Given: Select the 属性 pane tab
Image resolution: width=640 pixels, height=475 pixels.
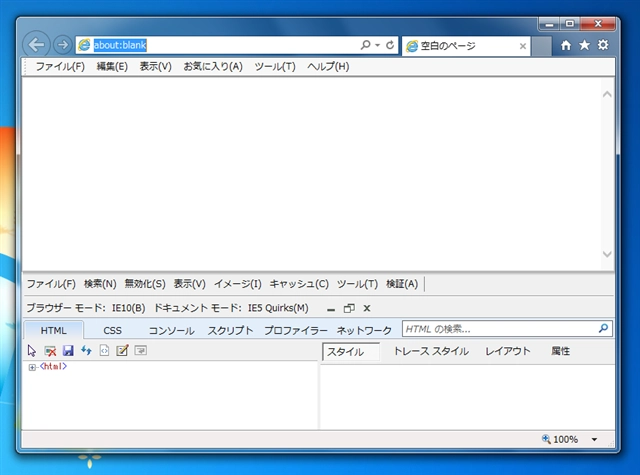Looking at the screenshot, I should tap(560, 351).
